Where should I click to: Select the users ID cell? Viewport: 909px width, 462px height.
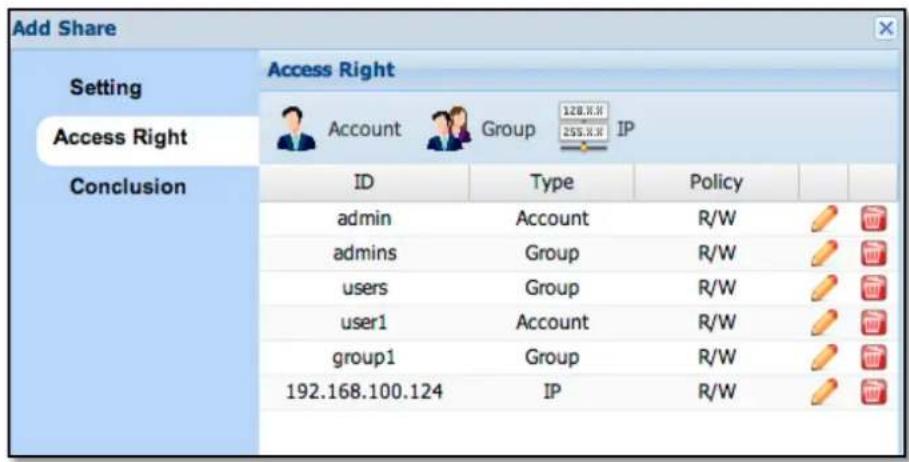coord(364,288)
